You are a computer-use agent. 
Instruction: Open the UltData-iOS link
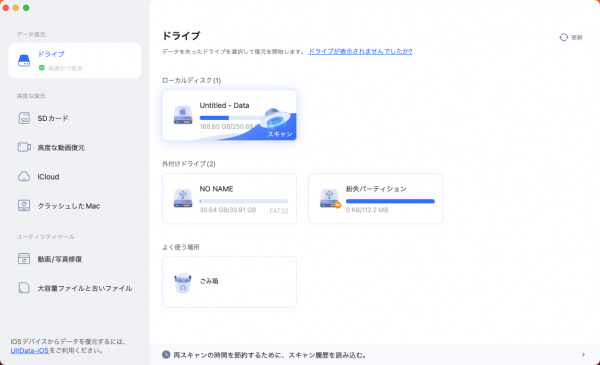pos(29,350)
